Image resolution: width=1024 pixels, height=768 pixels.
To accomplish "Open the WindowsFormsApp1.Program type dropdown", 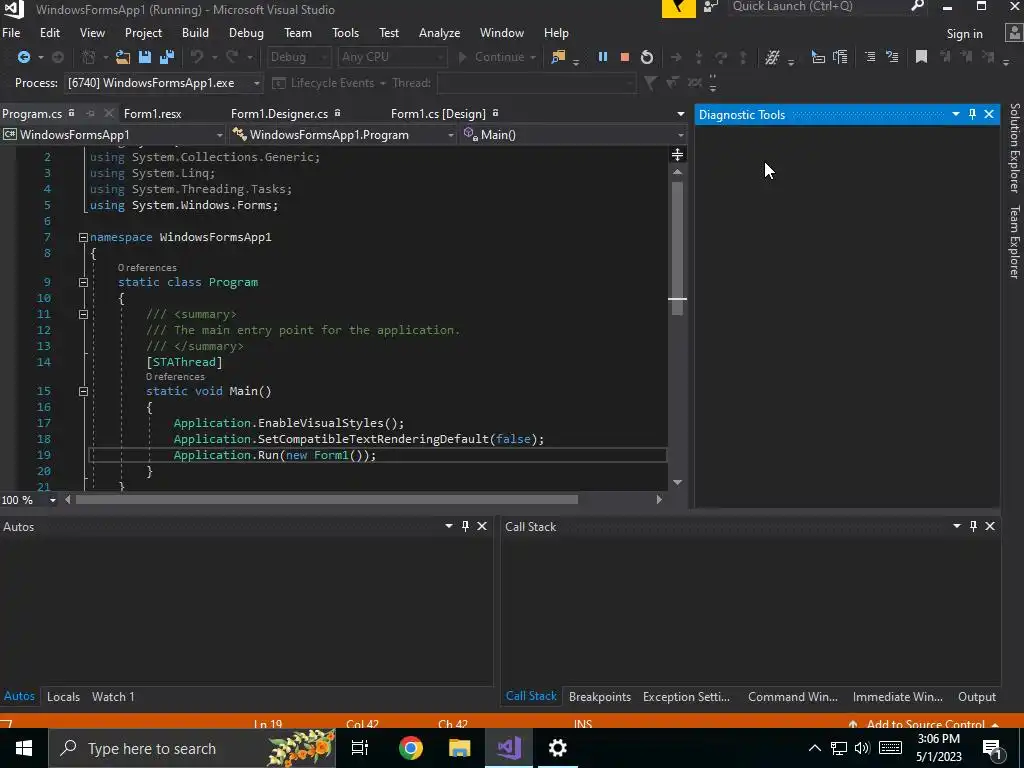I will click(344, 135).
